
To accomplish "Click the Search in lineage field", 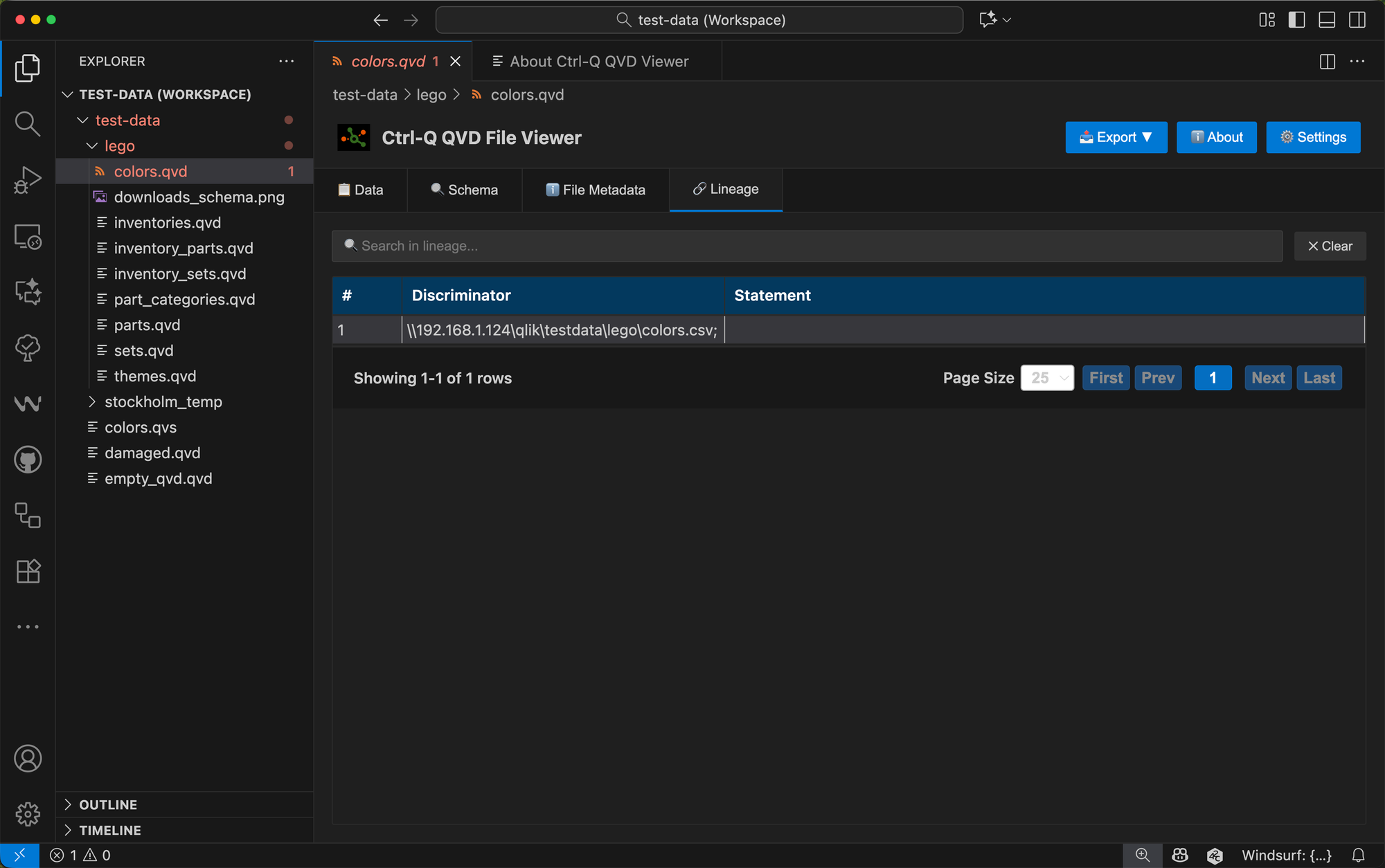I will click(807, 246).
